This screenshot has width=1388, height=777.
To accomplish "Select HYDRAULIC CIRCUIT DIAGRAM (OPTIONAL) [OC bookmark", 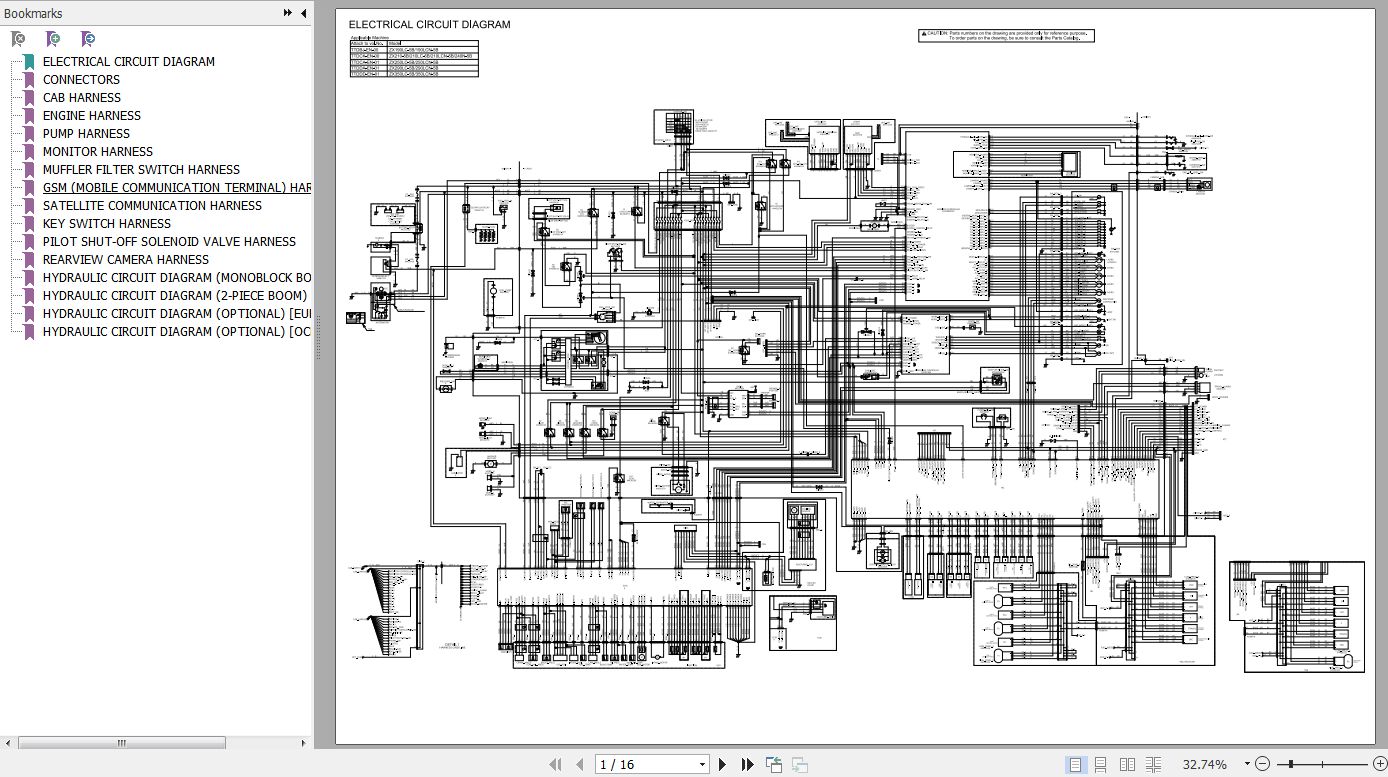I will click(177, 332).
